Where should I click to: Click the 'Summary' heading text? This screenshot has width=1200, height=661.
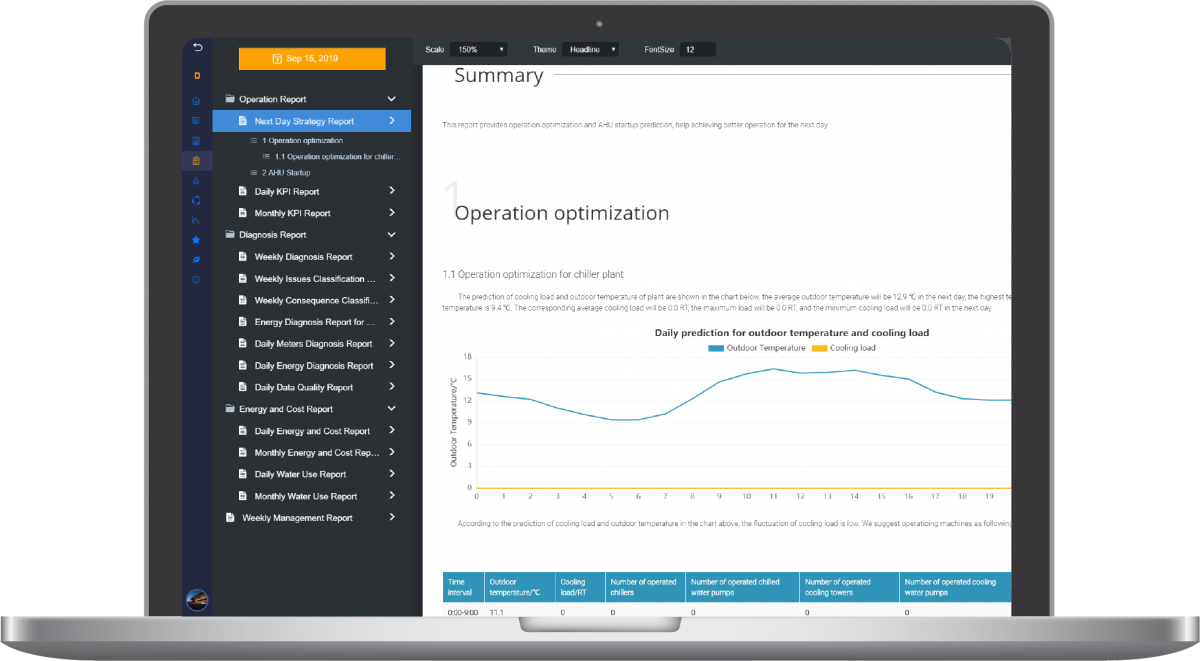(x=499, y=75)
